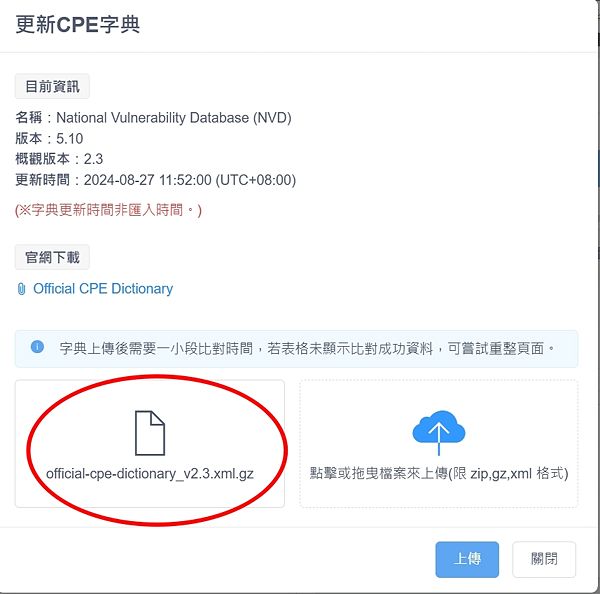This screenshot has width=600, height=594.
Task: Click the paperclip icon beside Official CPE Dictionary
Action: [21, 289]
